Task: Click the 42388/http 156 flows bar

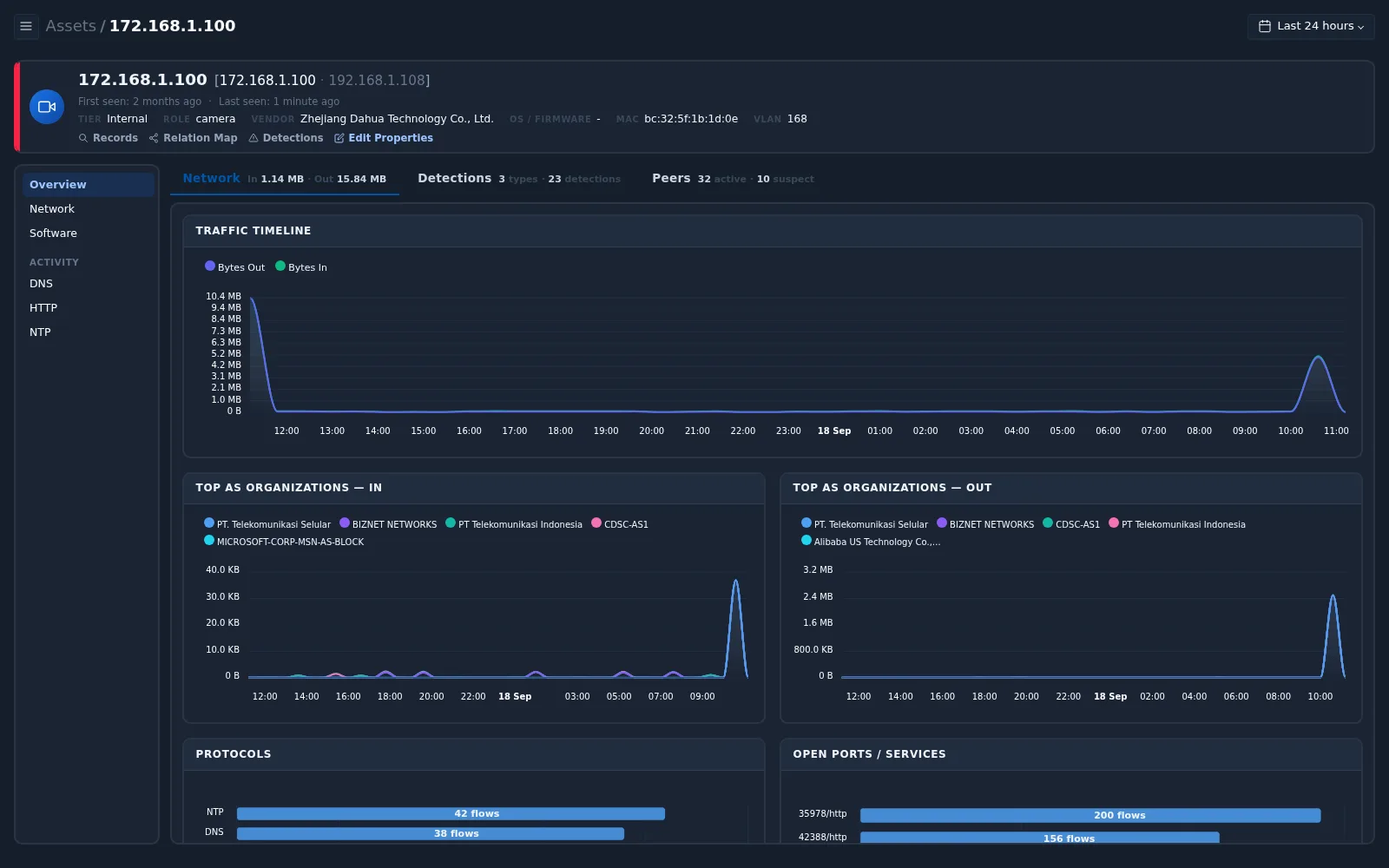Action: [1040, 838]
